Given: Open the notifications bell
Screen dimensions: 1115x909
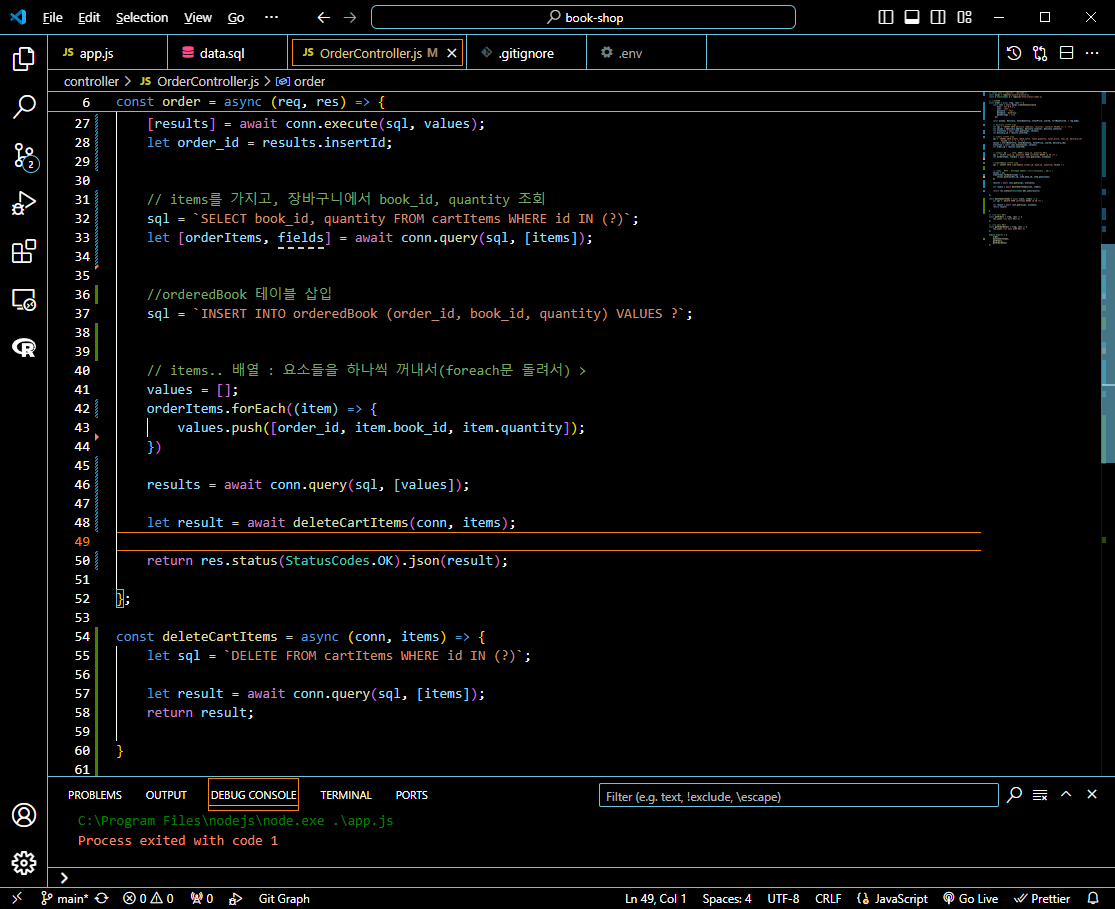Looking at the screenshot, I should click(1093, 898).
